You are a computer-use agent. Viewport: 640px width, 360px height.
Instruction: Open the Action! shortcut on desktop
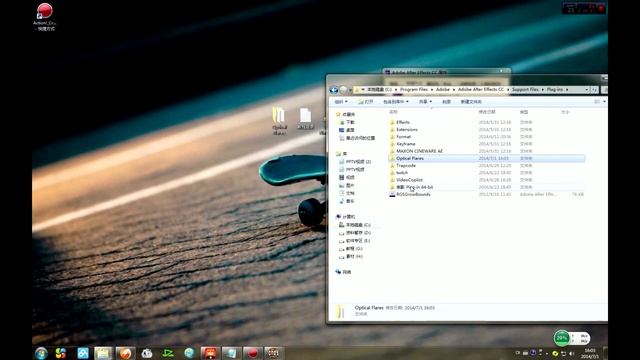pyautogui.click(x=44, y=17)
